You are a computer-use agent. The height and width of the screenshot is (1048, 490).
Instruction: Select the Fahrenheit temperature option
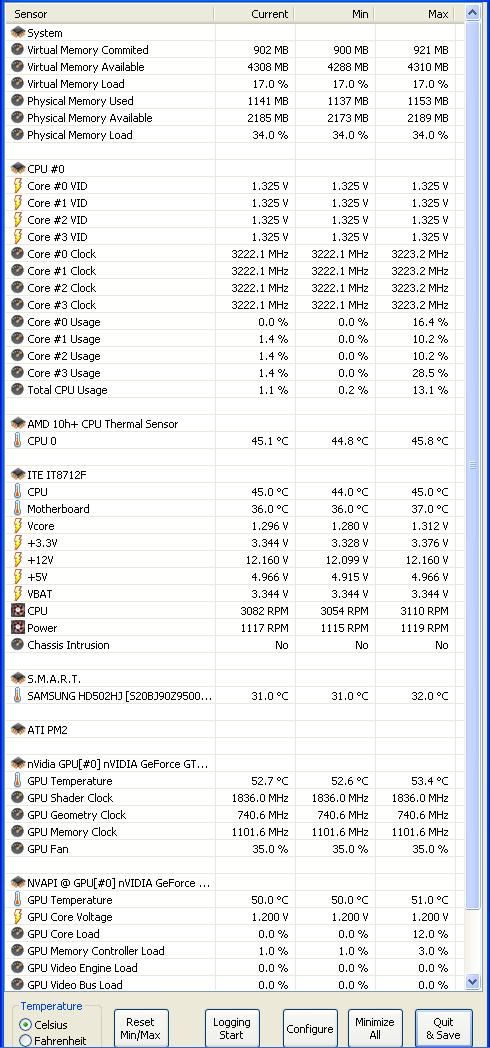tap(26, 1041)
